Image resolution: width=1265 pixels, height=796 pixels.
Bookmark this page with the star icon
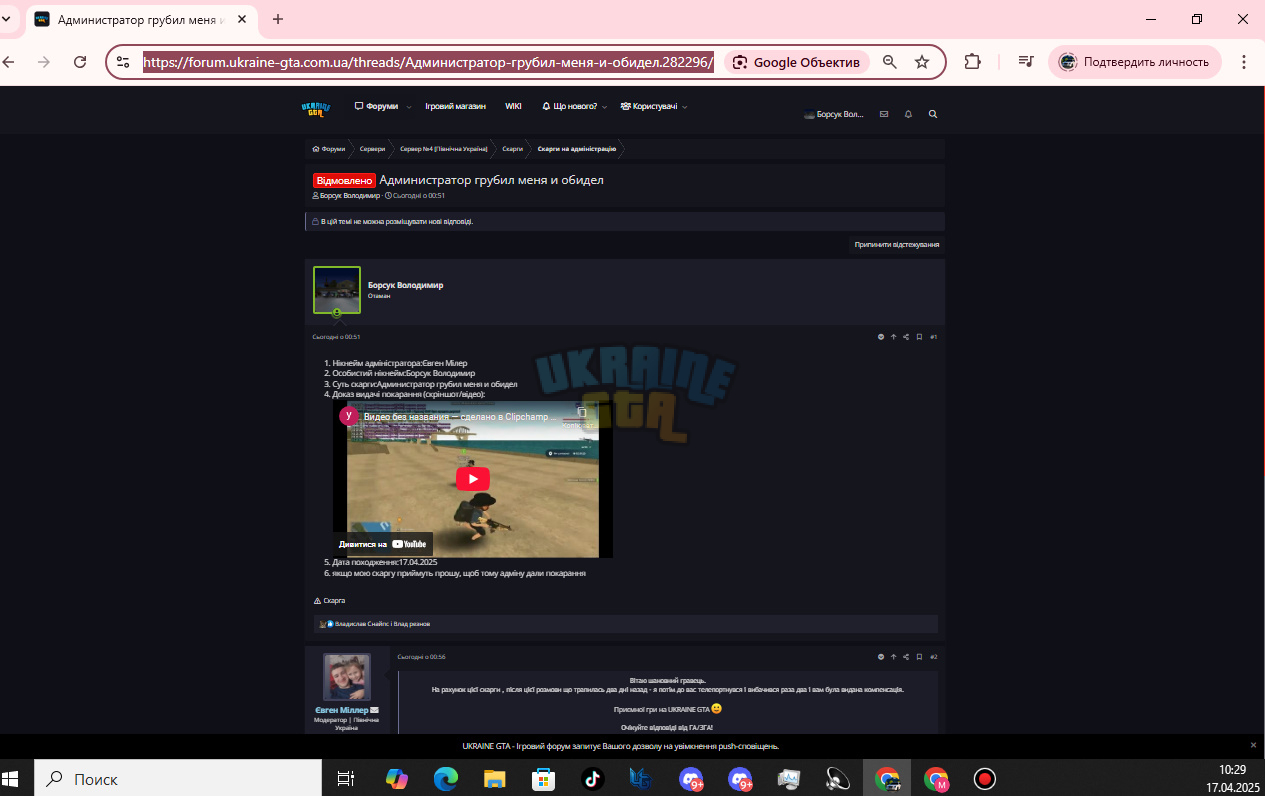coord(922,62)
